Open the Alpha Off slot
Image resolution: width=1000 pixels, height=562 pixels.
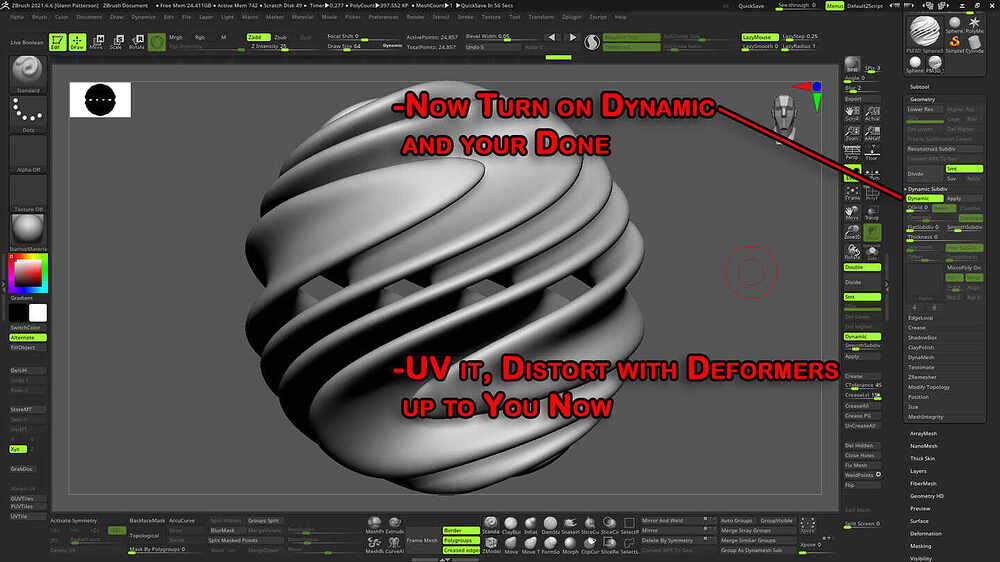click(27, 154)
